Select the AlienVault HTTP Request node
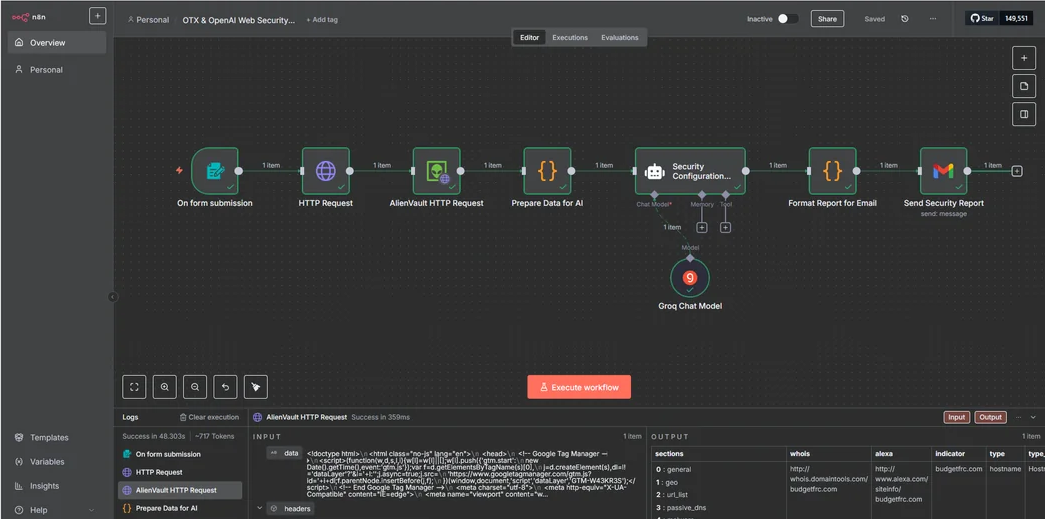The image size is (1045, 519). point(437,171)
